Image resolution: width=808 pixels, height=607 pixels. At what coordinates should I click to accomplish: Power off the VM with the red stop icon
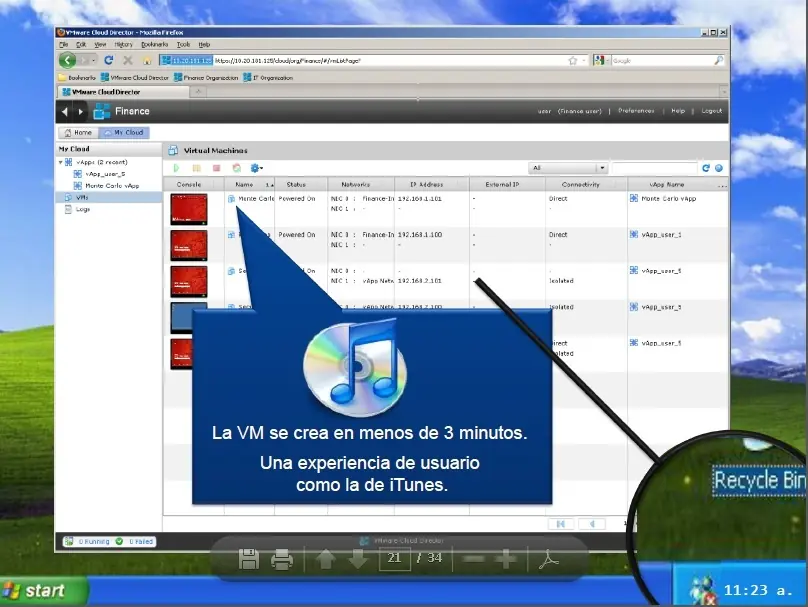pos(216,168)
